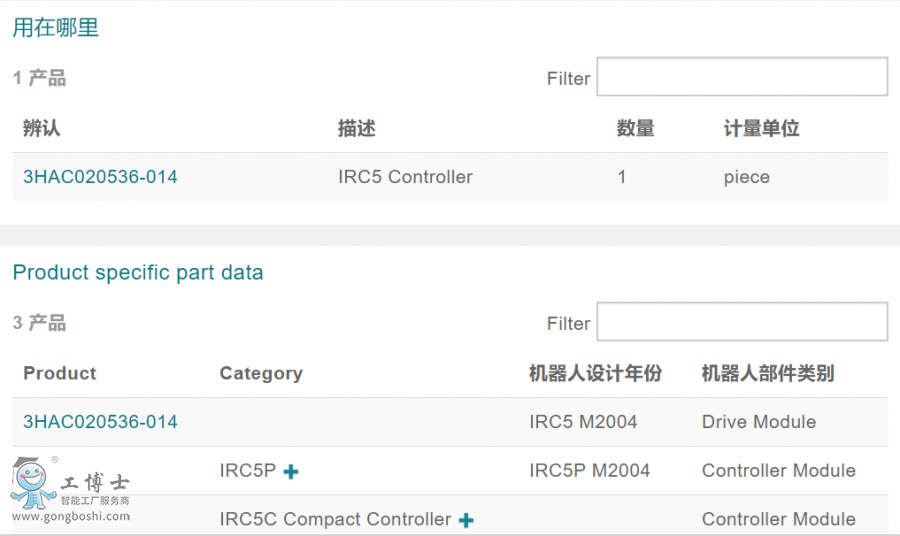The image size is (900, 536).
Task: Expand IRC5C Compact Controller plus icon
Action: point(466,521)
